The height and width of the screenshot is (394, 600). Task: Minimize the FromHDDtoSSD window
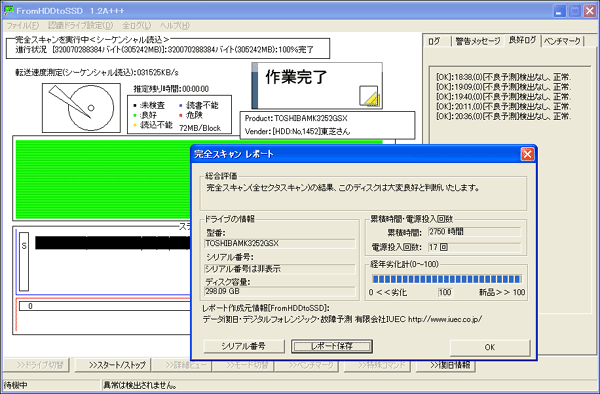point(559,10)
